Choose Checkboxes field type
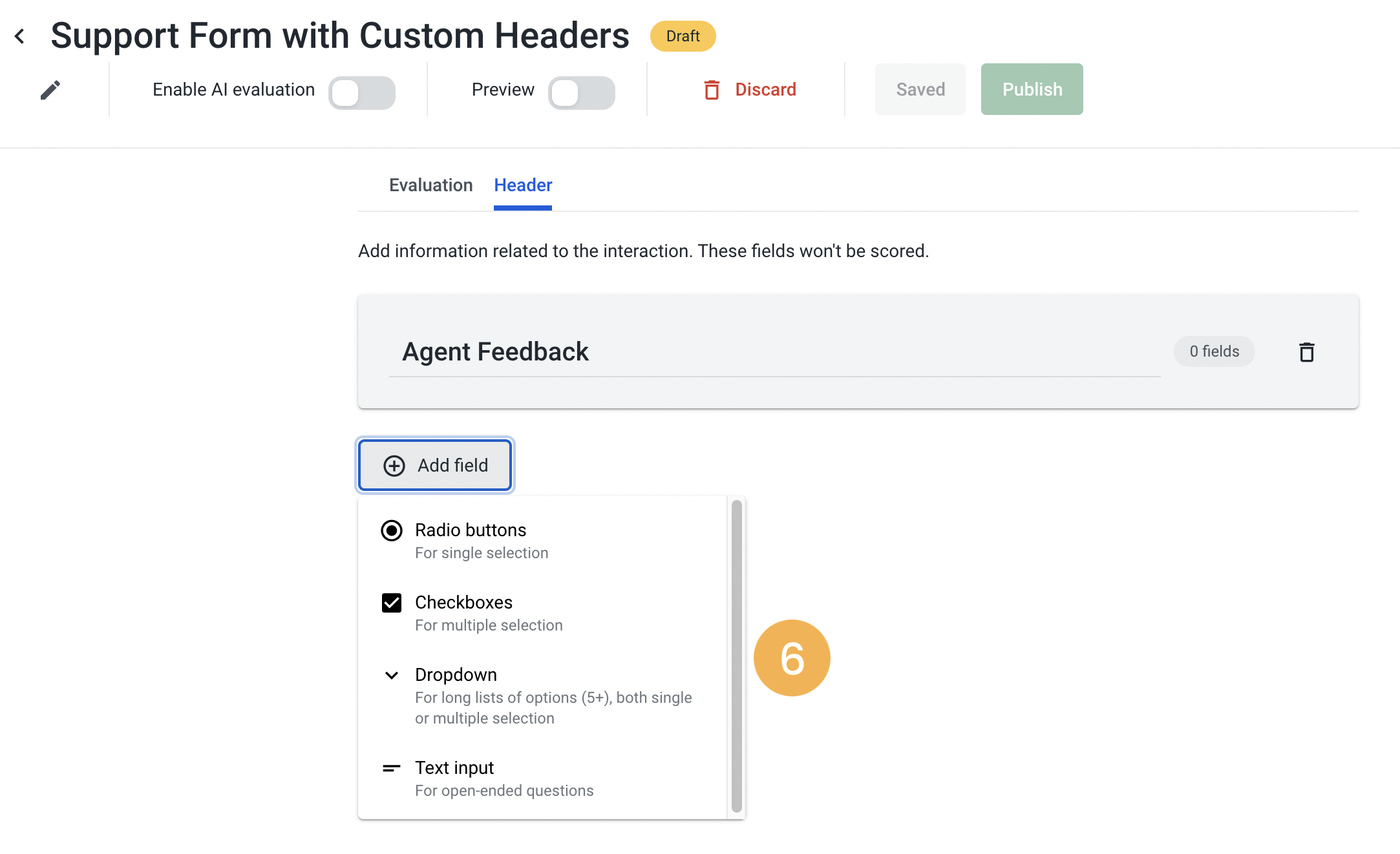The width and height of the screenshot is (1400, 854). [543, 613]
